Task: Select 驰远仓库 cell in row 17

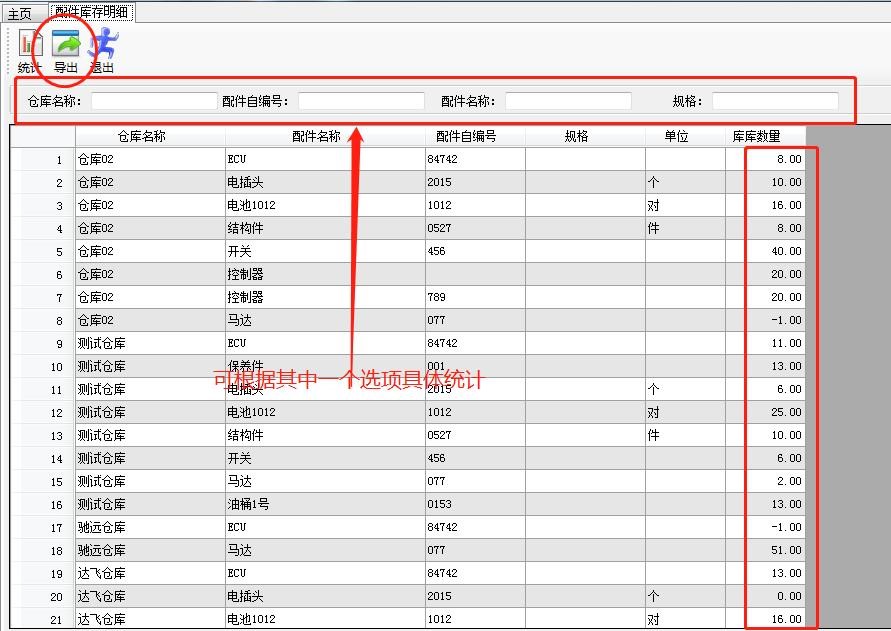Action: point(150,528)
